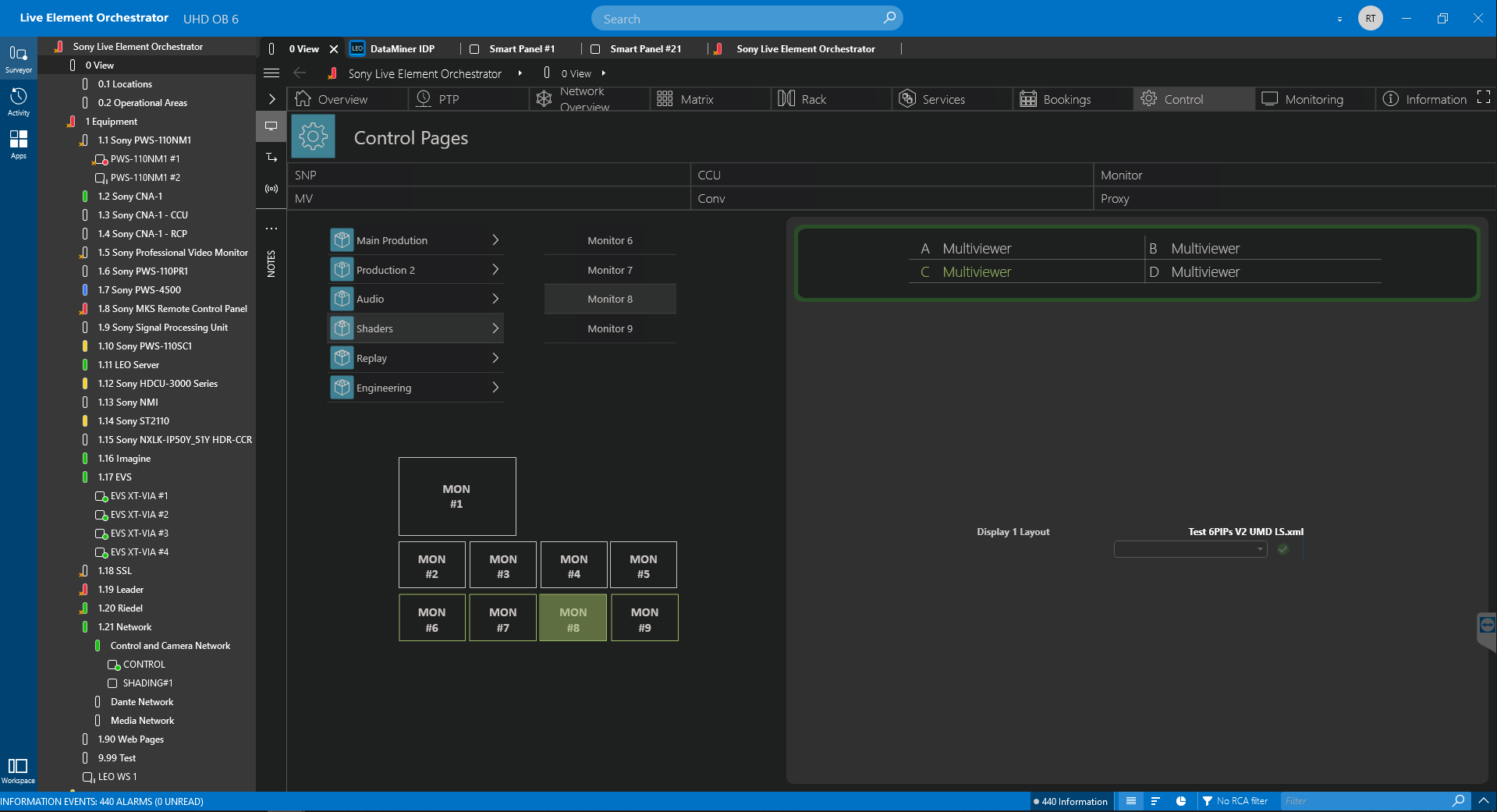Open the Apps sidebar panel
The height and width of the screenshot is (812, 1497).
click(18, 145)
